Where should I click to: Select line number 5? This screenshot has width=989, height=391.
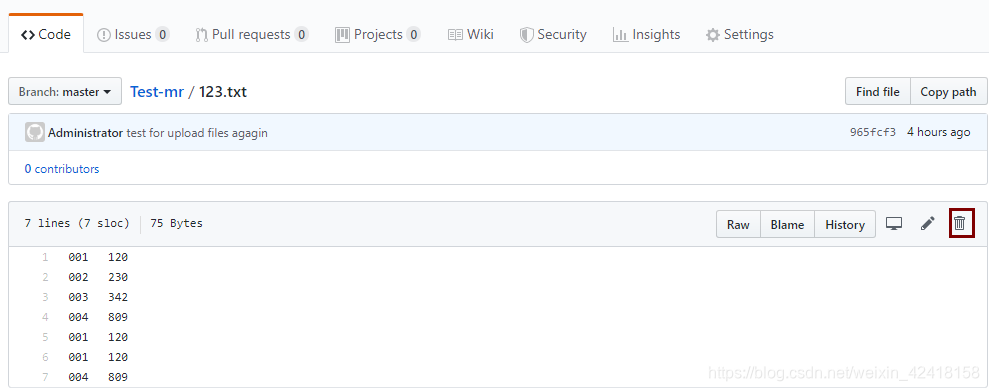45,337
